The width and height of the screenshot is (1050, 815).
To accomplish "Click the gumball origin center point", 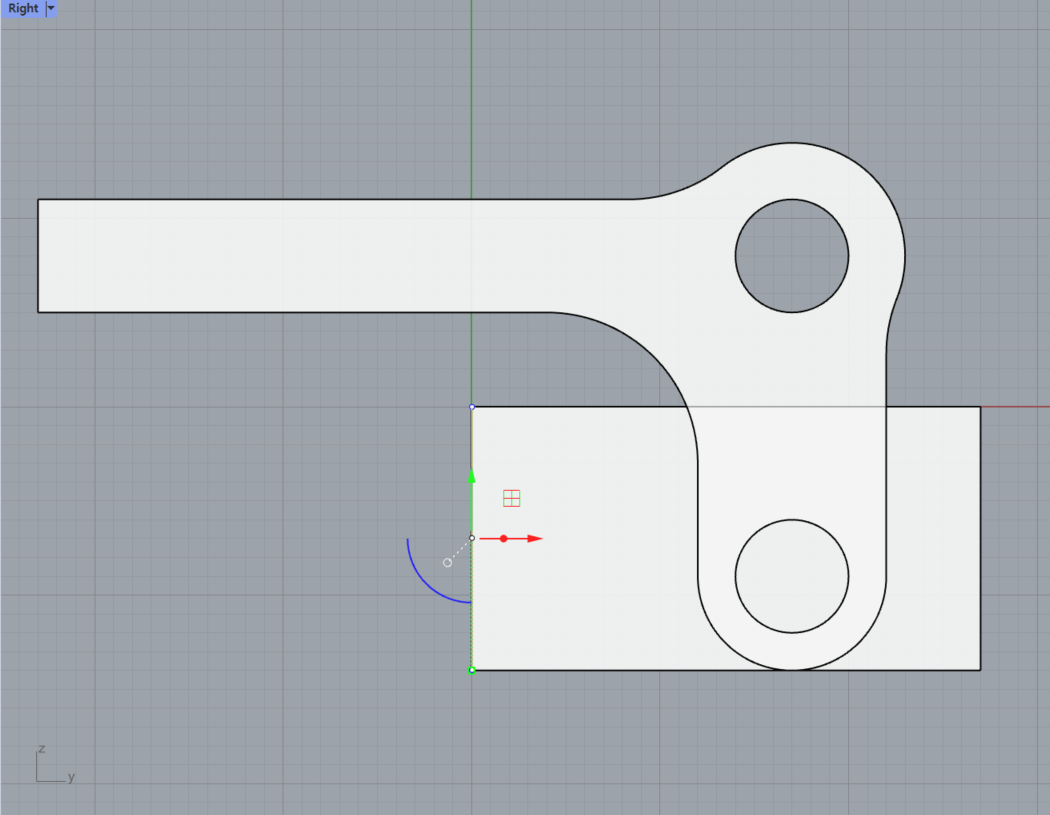I will tap(472, 538).
